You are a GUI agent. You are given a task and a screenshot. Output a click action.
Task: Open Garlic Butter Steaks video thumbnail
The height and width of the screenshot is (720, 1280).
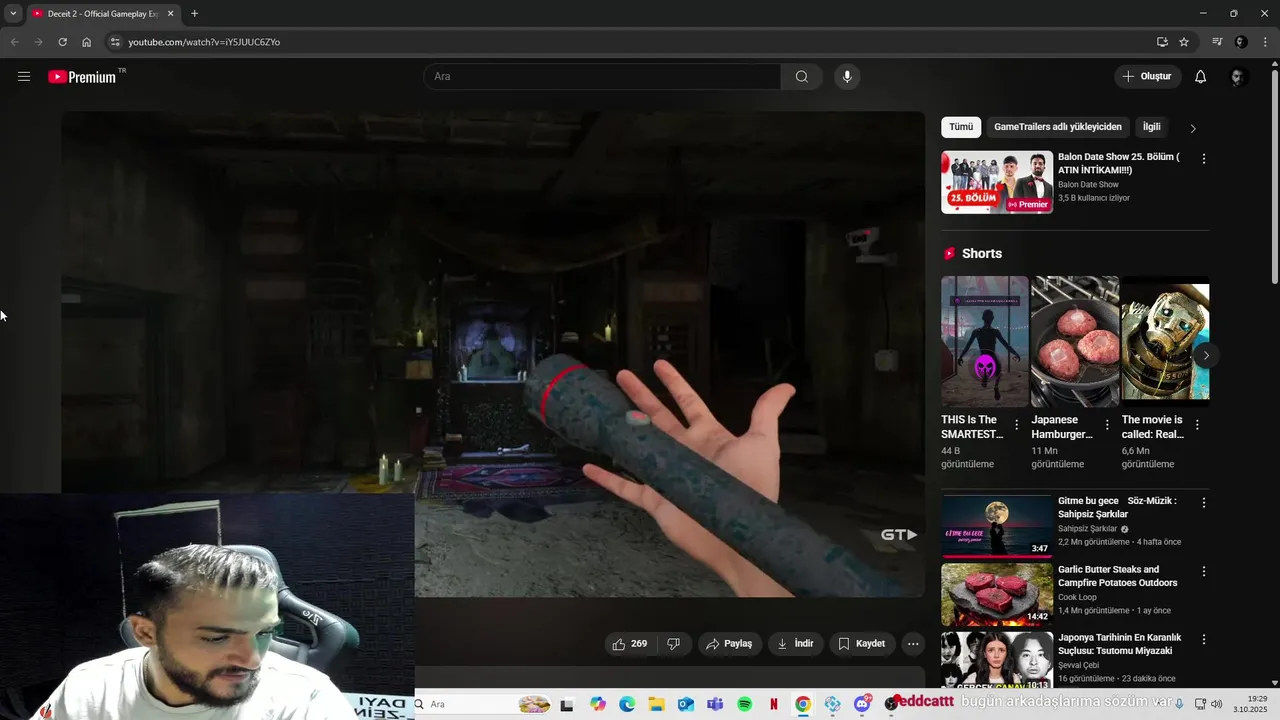click(x=997, y=594)
